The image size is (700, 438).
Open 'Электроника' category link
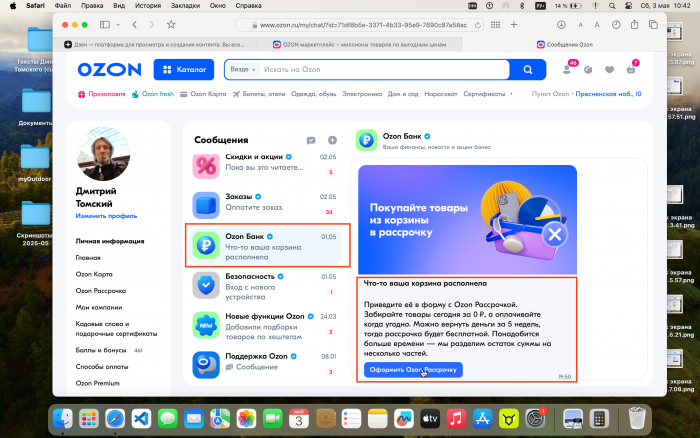pos(362,94)
